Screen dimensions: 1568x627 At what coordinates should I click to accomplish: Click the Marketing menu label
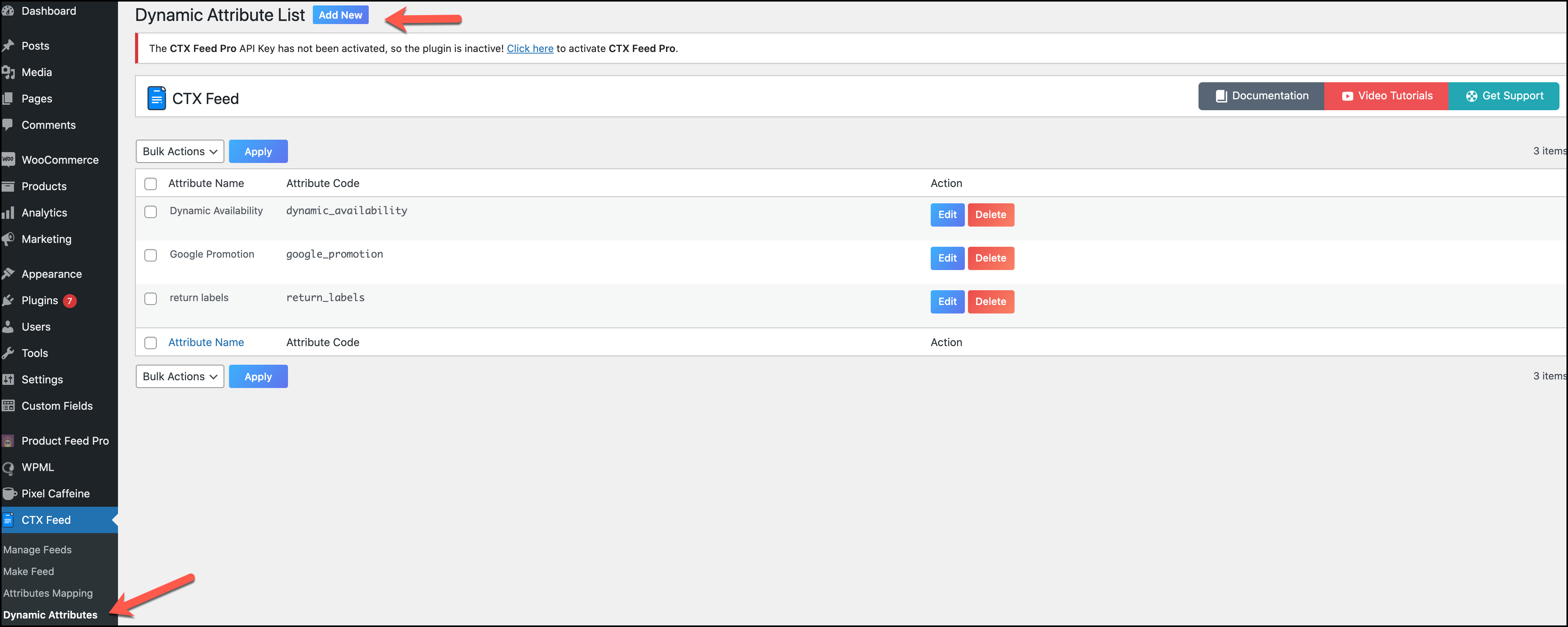[47, 239]
